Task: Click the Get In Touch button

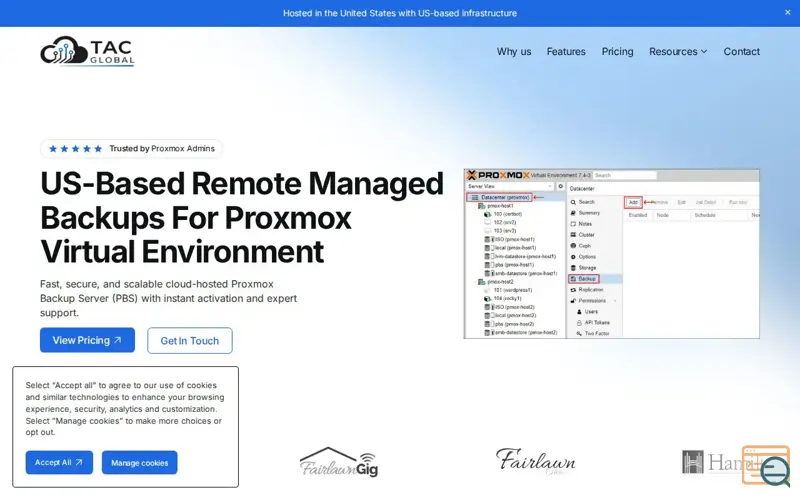Action: 190,341
